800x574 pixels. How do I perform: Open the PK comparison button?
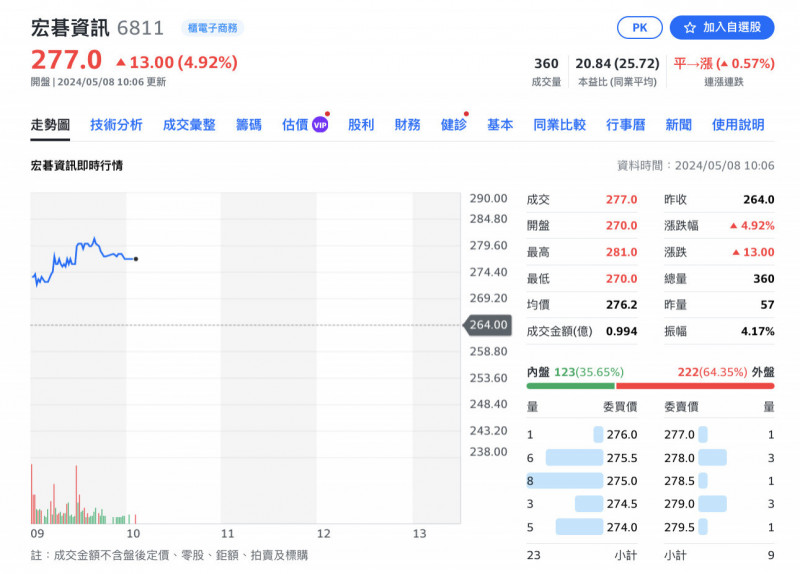click(x=640, y=28)
